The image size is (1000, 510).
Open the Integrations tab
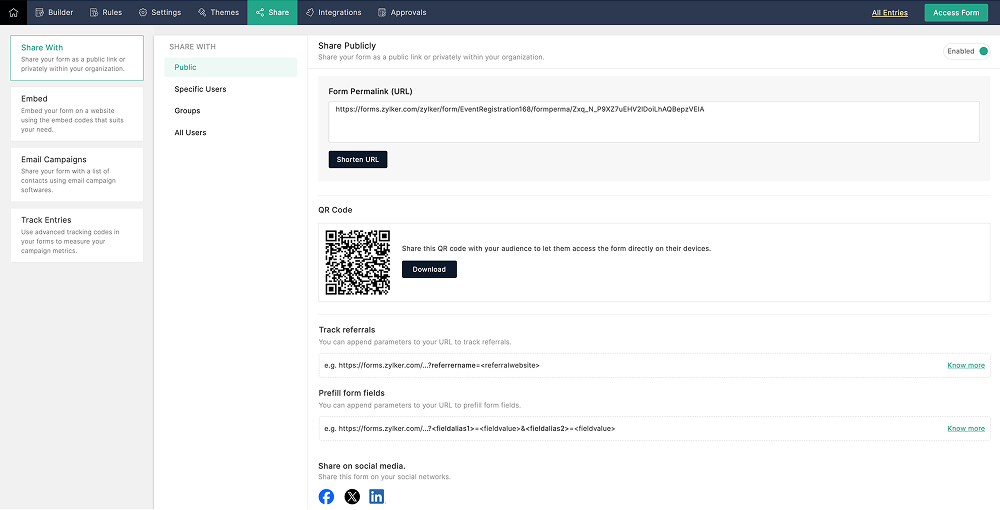point(334,12)
